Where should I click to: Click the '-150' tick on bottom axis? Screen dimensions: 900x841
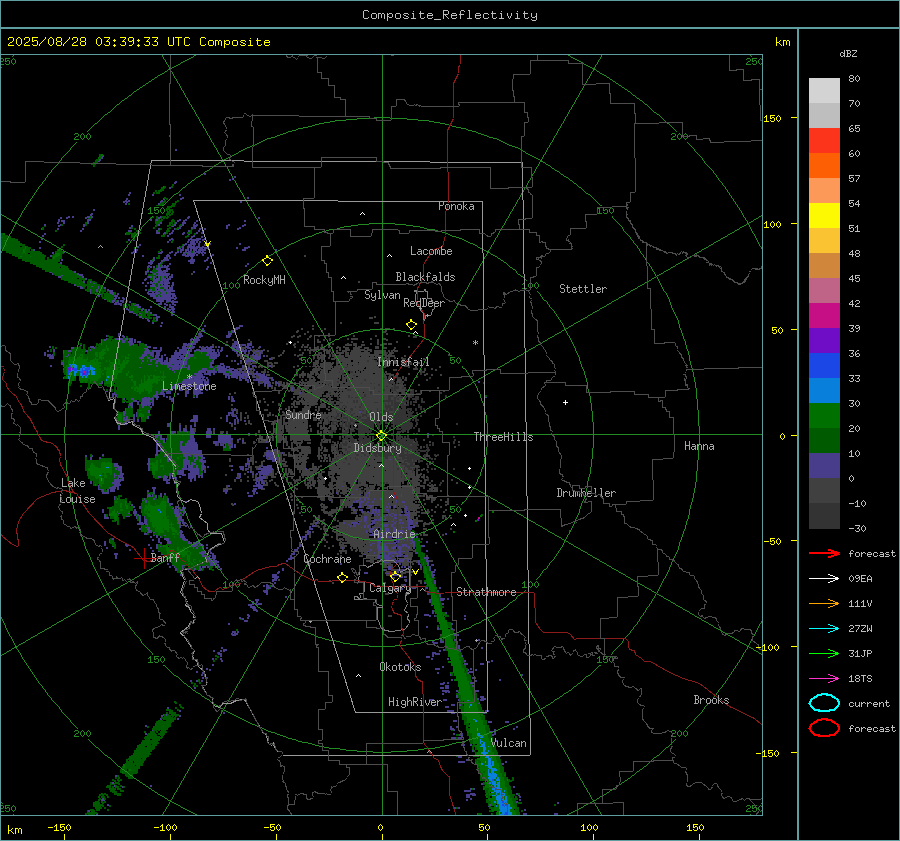click(59, 827)
